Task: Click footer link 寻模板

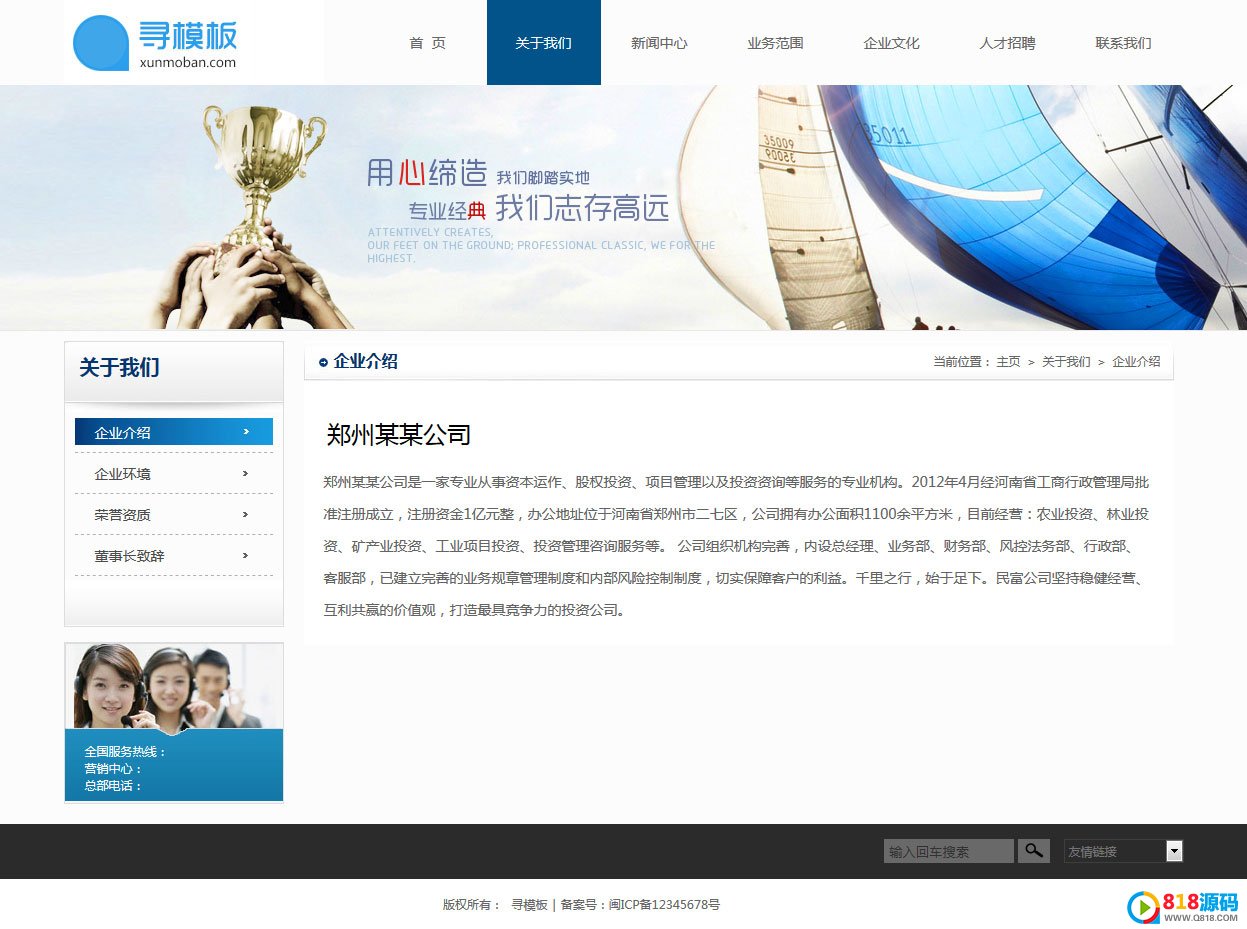Action: coord(529,905)
